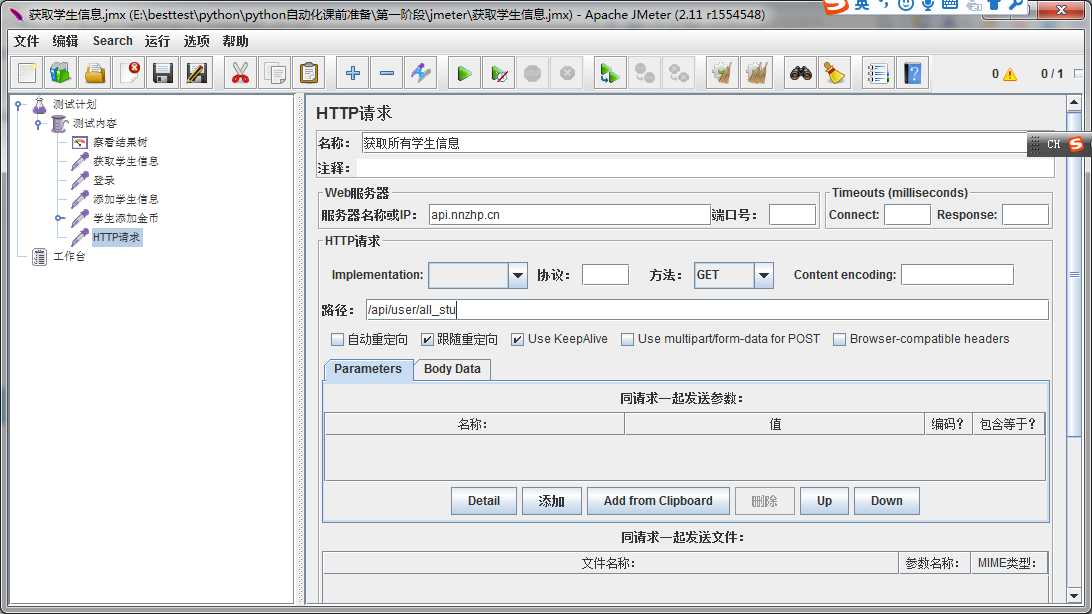Click the Detail button
1092x614 pixels.
point(484,501)
